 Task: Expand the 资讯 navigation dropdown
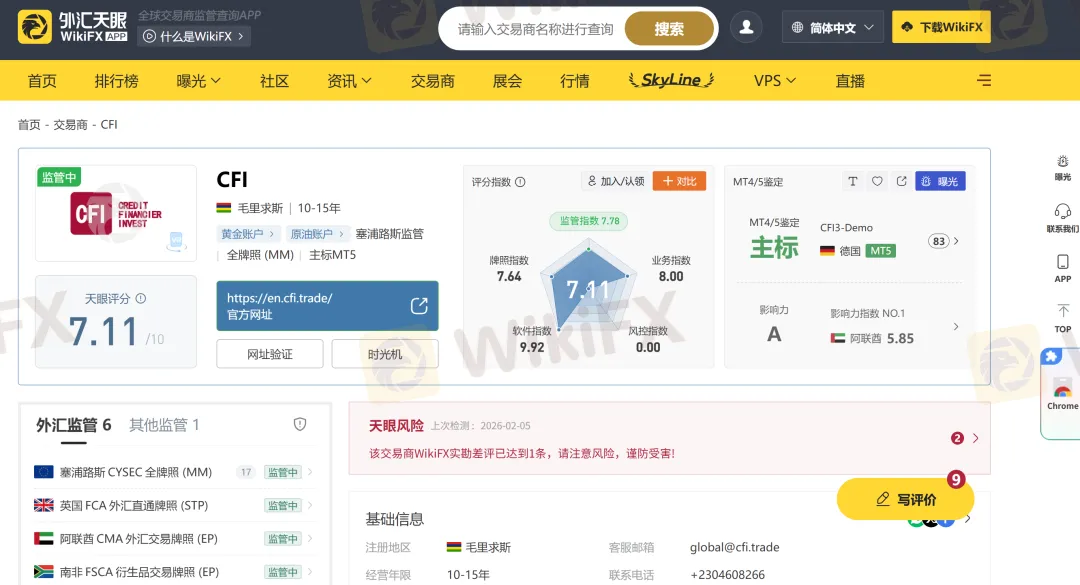pyautogui.click(x=349, y=81)
